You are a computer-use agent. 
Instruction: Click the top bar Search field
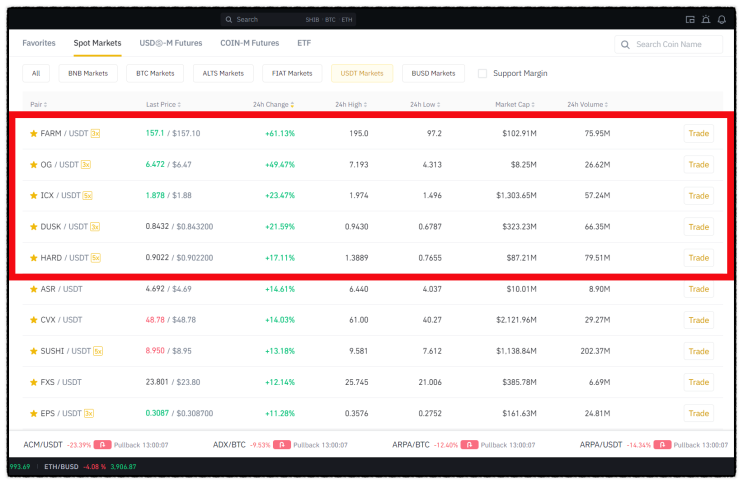click(288, 19)
